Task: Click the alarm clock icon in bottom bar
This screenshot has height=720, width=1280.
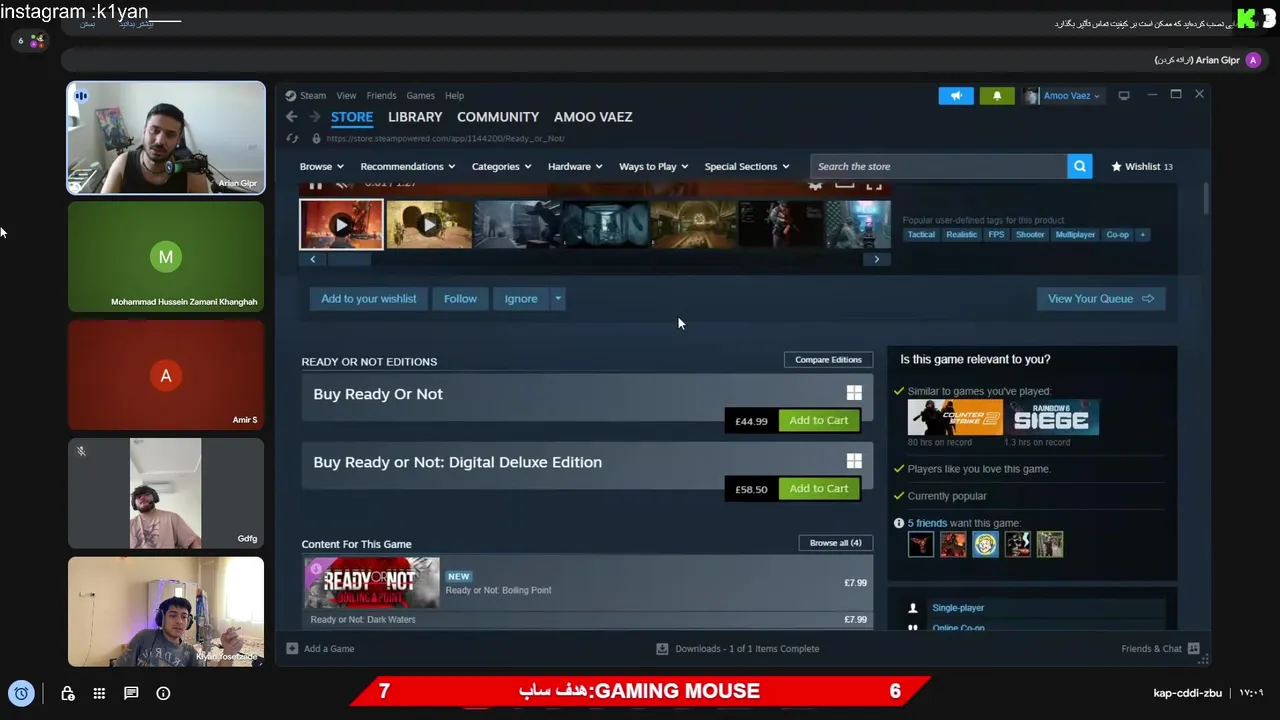Action: (x=21, y=693)
